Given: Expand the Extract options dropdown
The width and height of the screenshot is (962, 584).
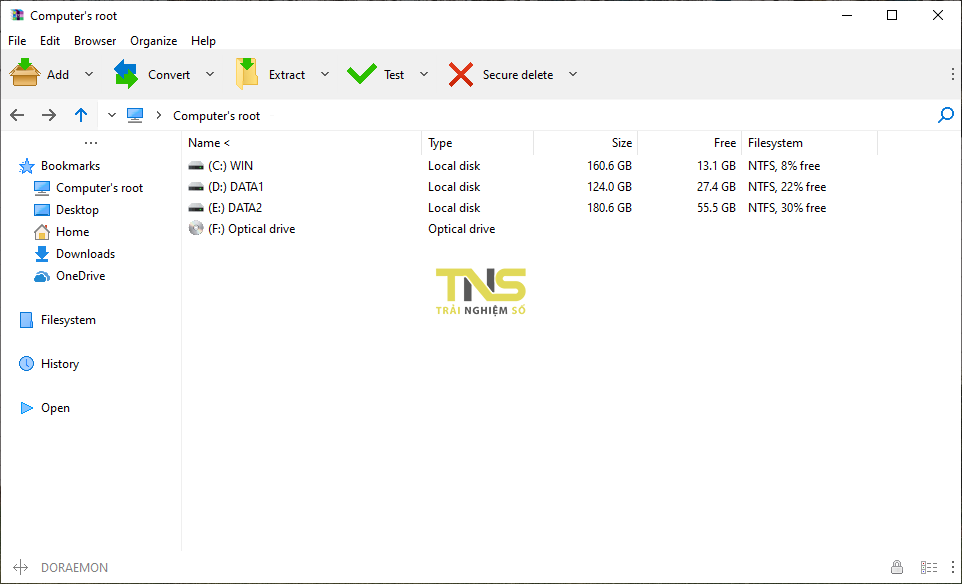Looking at the screenshot, I should pyautogui.click(x=324, y=73).
